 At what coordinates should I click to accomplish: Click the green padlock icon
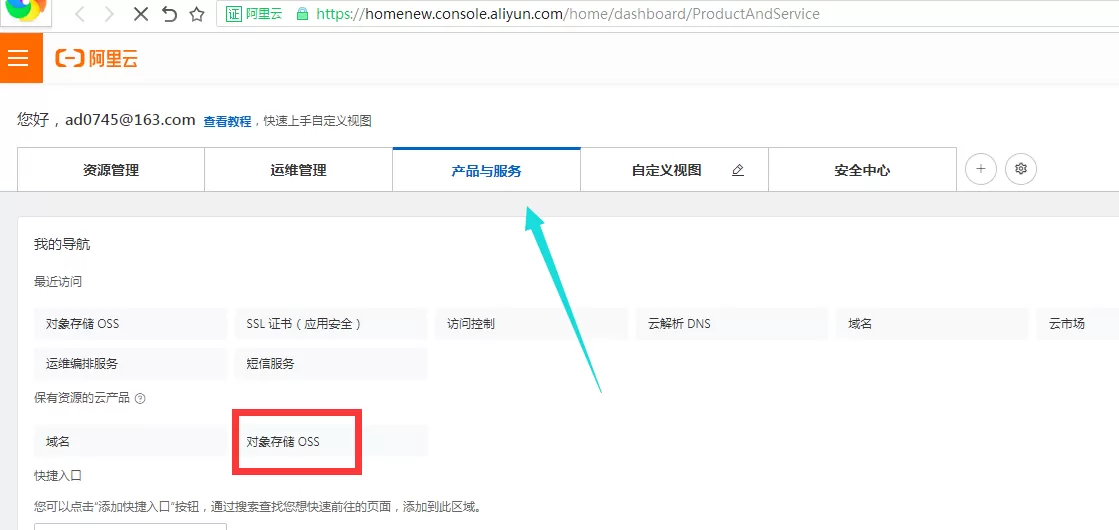pos(302,14)
